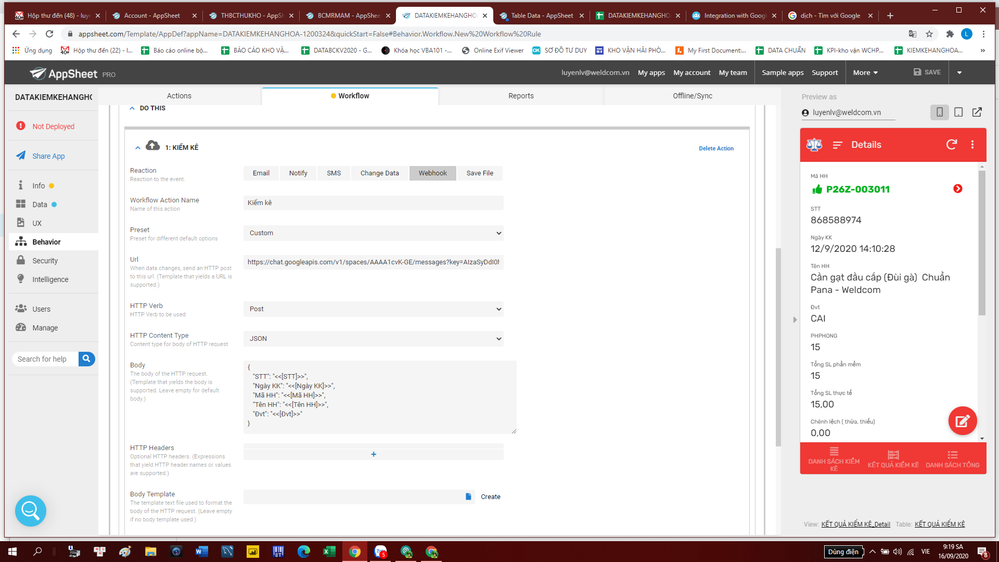Open preview hamburger menu icon

coord(837,145)
